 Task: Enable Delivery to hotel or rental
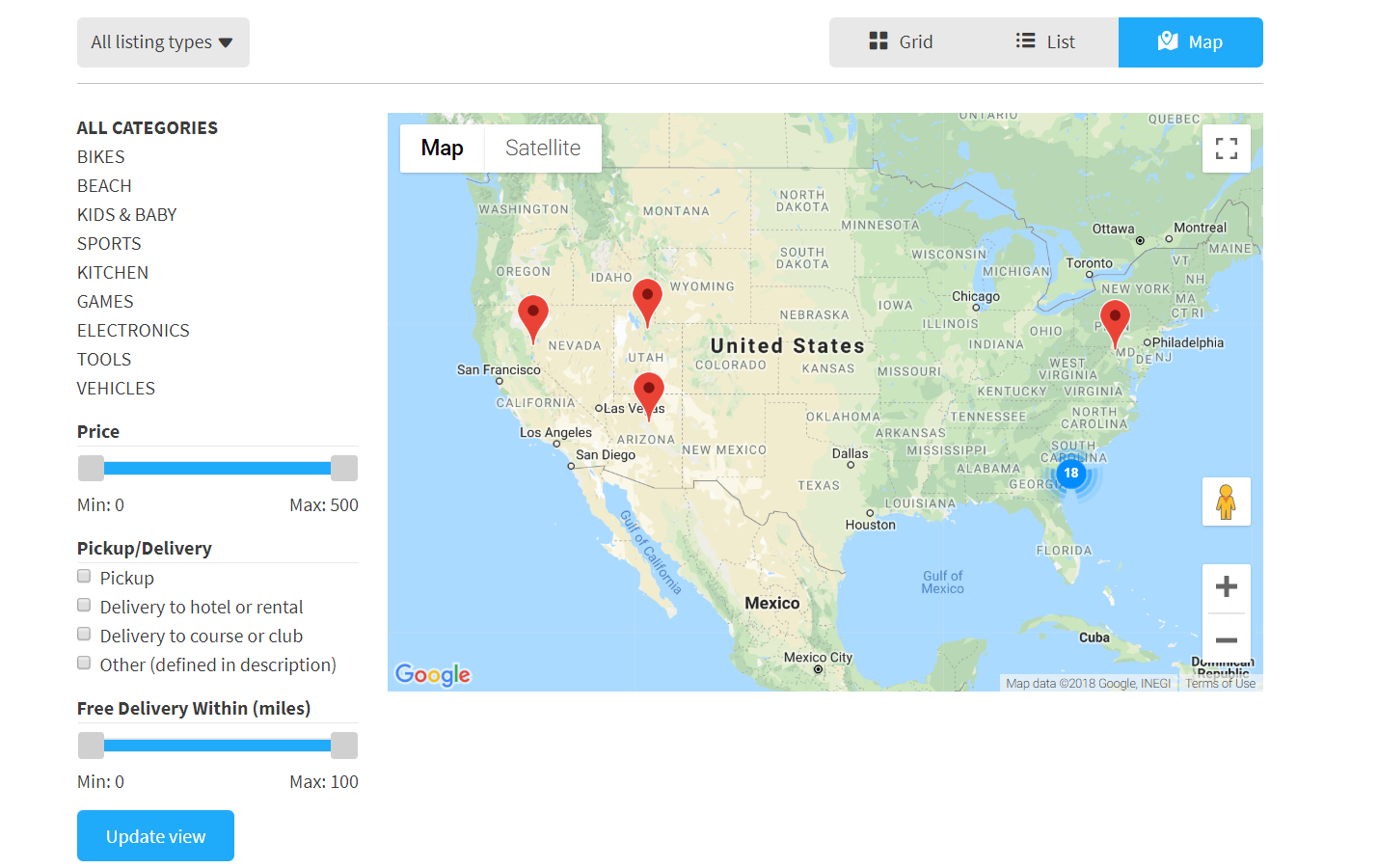click(x=84, y=606)
